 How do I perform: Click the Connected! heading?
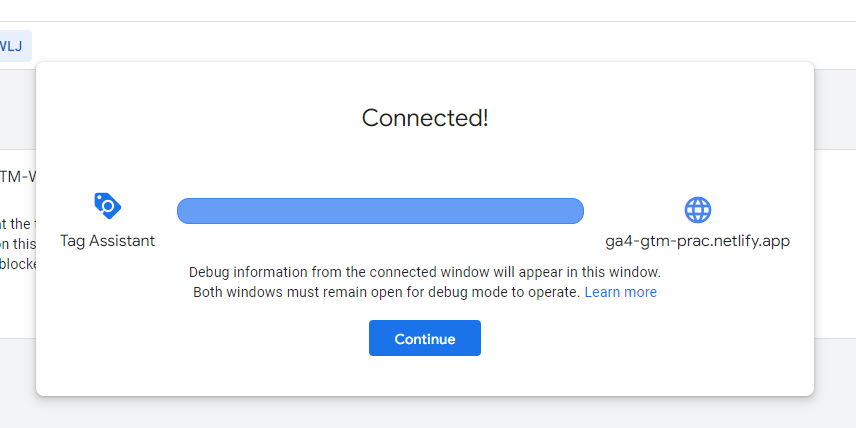(425, 118)
